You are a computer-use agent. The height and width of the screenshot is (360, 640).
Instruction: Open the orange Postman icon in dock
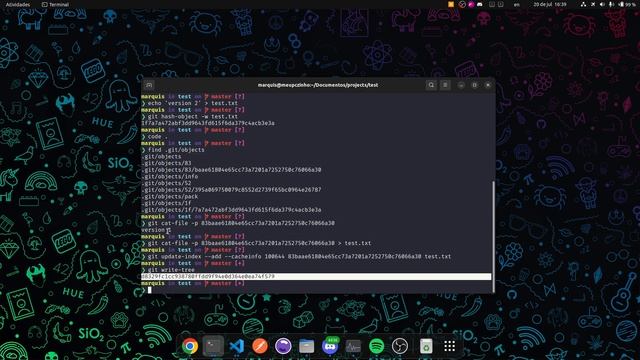(x=260, y=346)
